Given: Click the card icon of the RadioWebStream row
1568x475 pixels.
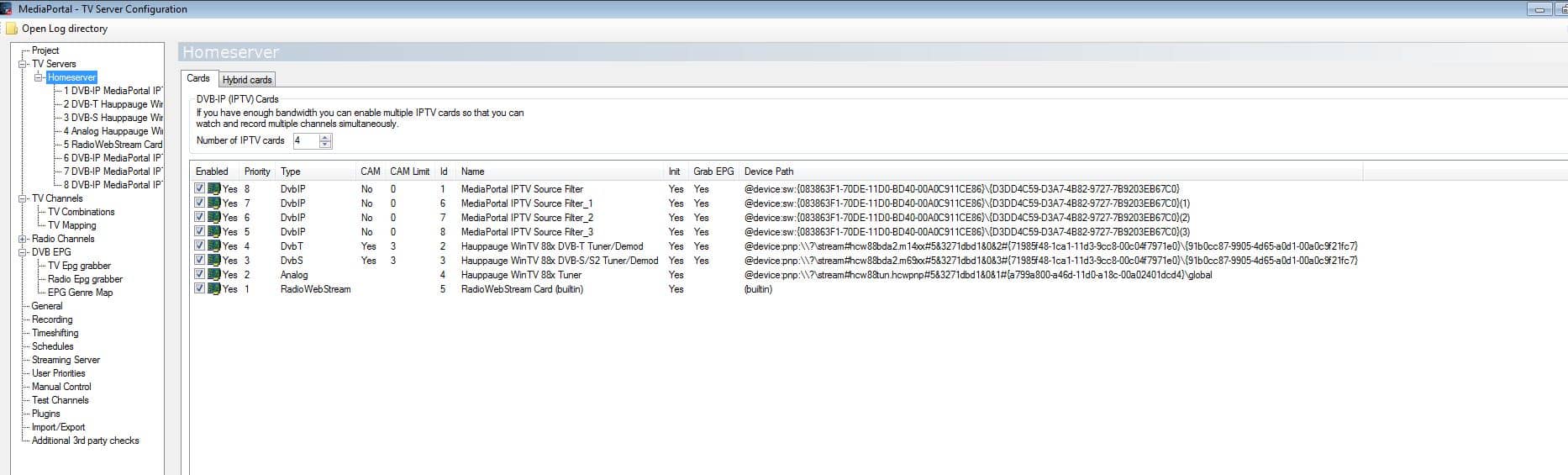Looking at the screenshot, I should click(214, 289).
